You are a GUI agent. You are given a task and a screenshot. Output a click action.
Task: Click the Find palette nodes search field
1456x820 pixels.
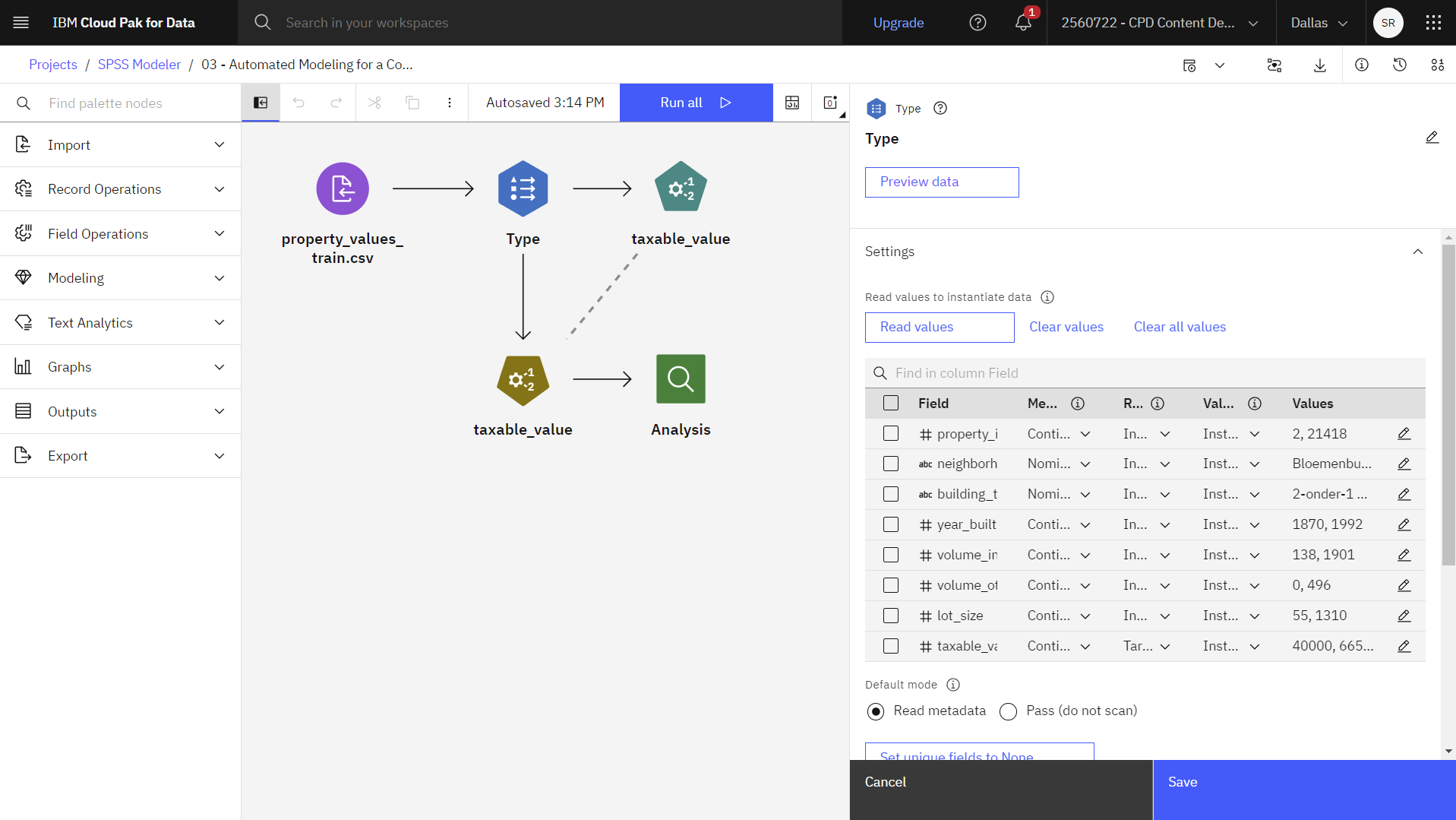(x=121, y=103)
